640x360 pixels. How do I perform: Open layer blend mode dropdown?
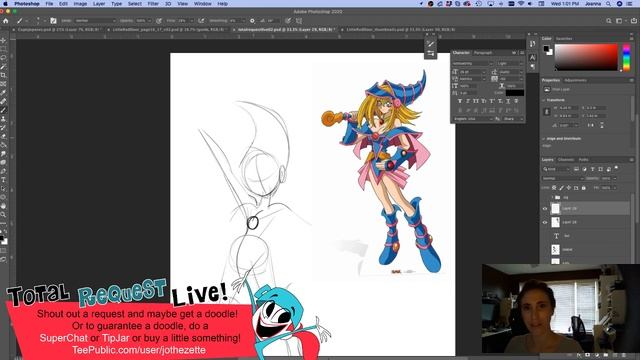coord(563,178)
